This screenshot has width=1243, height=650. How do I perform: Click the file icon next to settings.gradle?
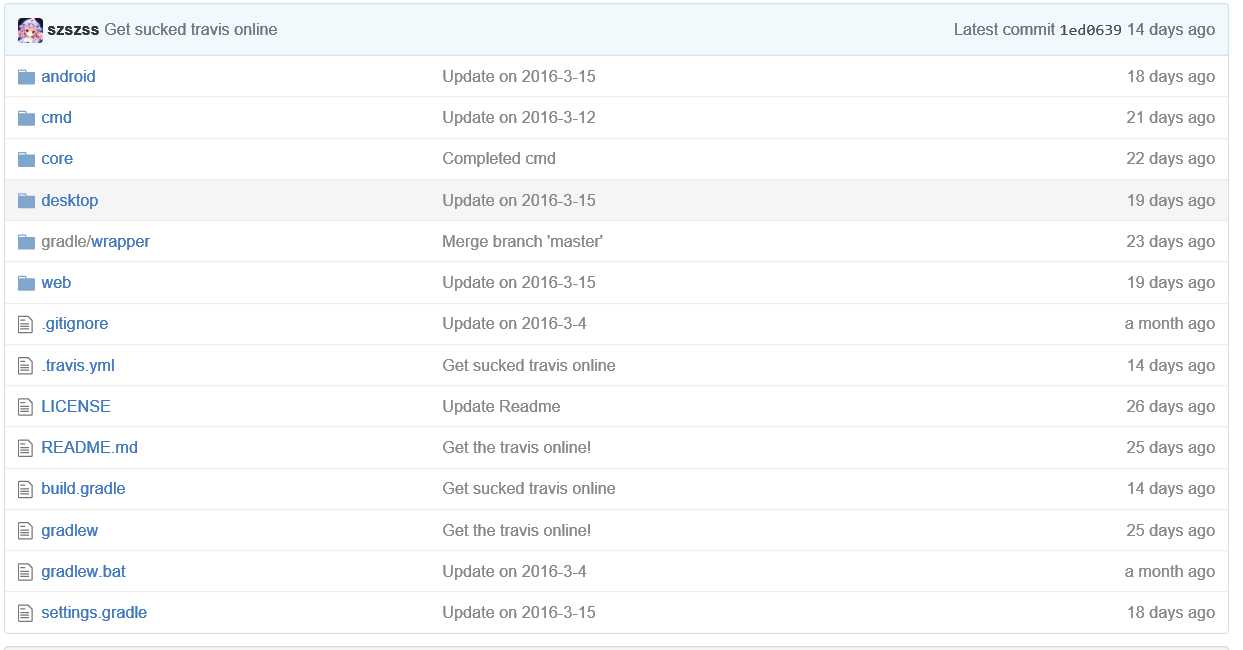point(26,613)
